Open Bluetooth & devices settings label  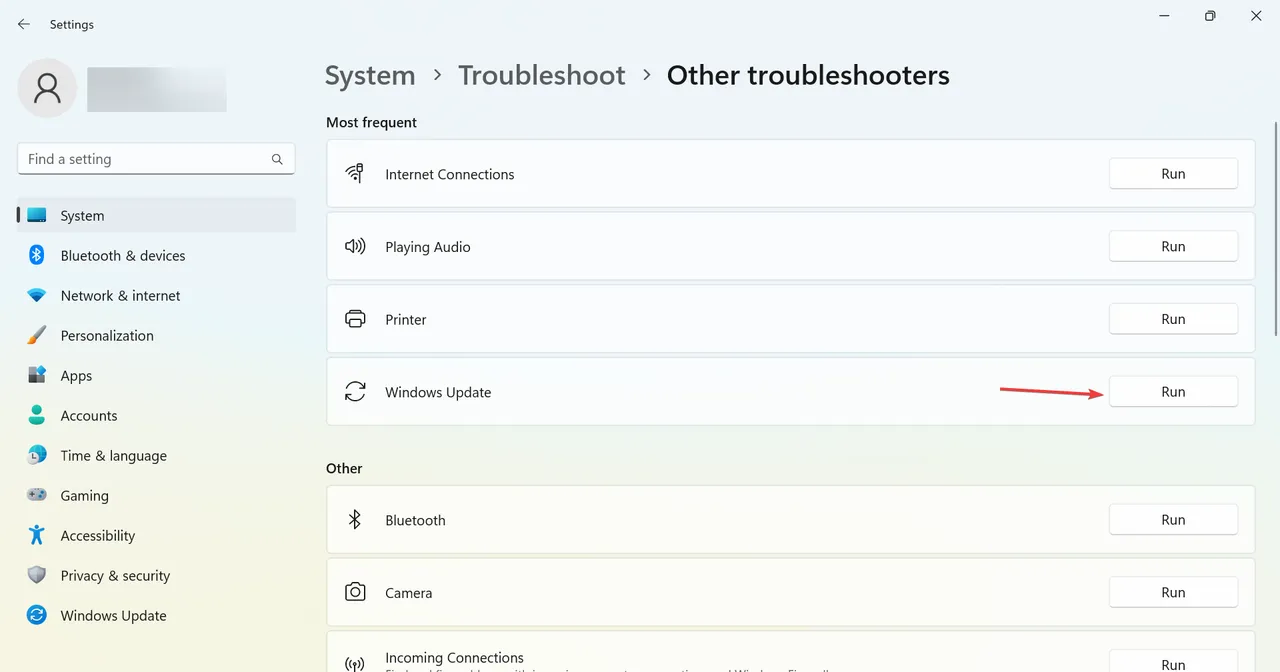pyautogui.click(x=123, y=256)
